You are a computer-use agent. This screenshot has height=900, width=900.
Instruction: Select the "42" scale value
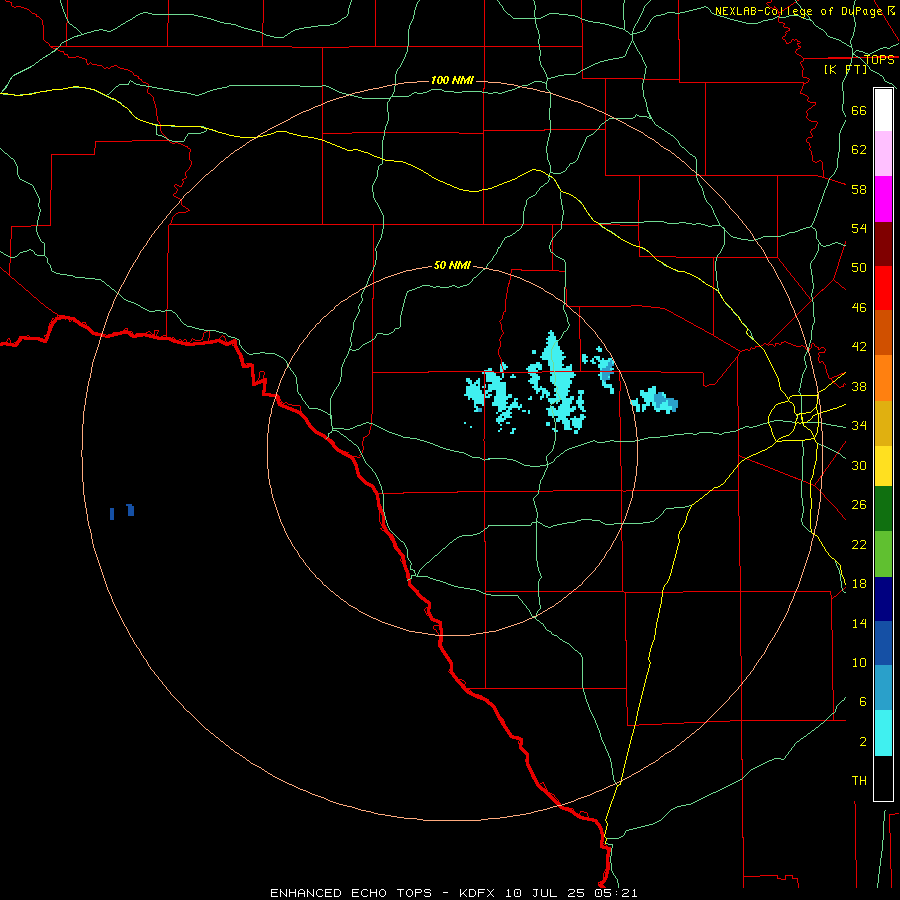(x=859, y=346)
